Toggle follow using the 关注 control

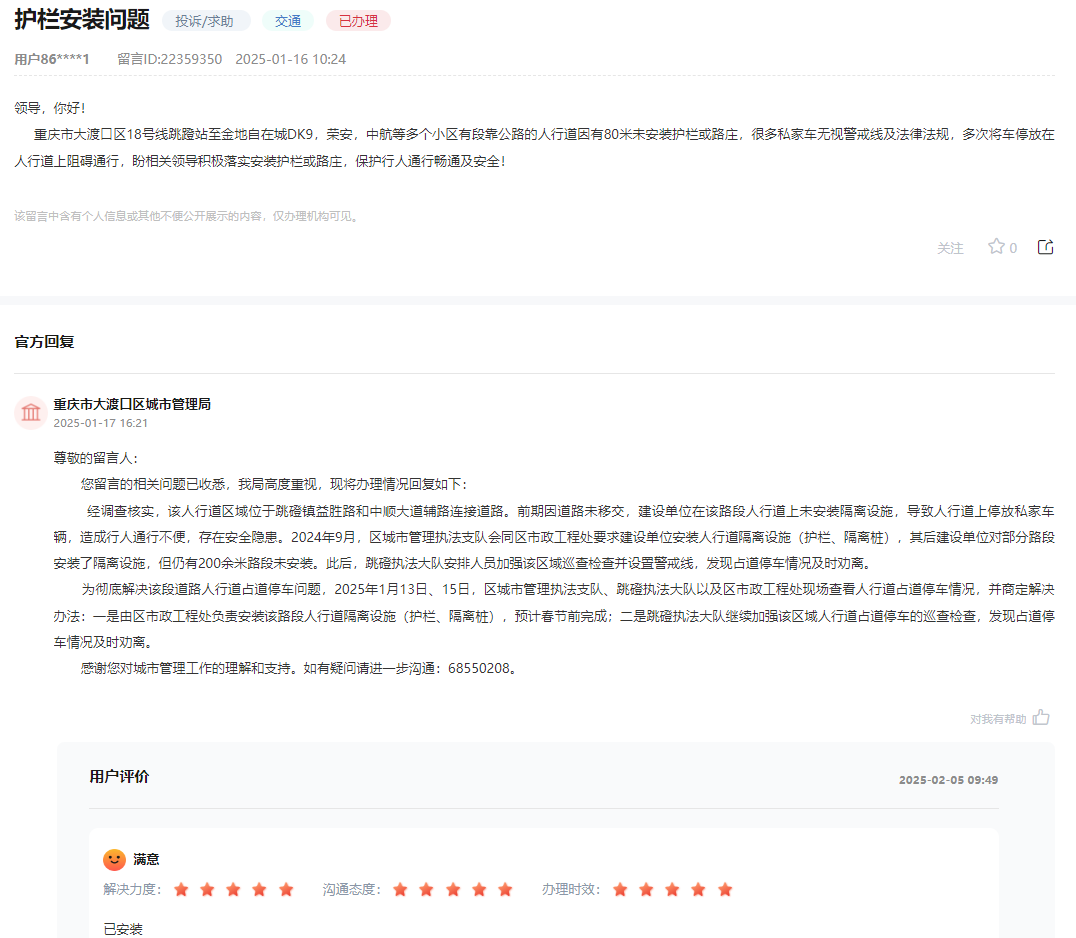point(951,246)
